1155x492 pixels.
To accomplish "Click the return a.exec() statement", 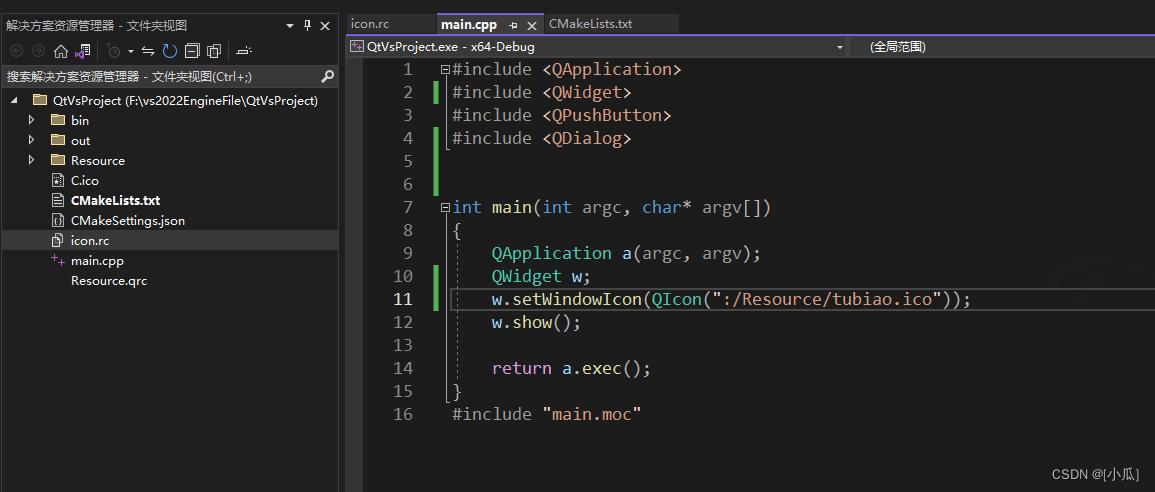I will (x=572, y=368).
